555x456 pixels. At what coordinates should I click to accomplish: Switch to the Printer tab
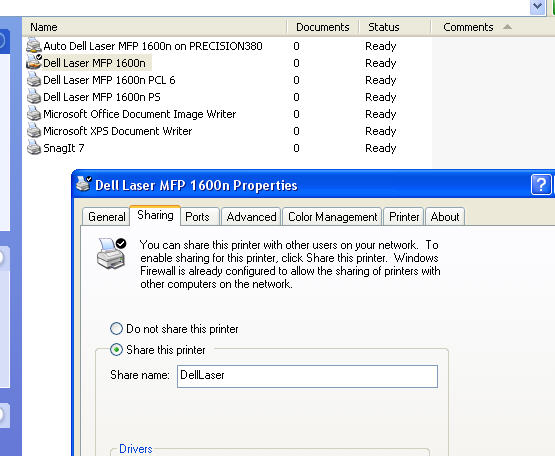click(x=404, y=217)
